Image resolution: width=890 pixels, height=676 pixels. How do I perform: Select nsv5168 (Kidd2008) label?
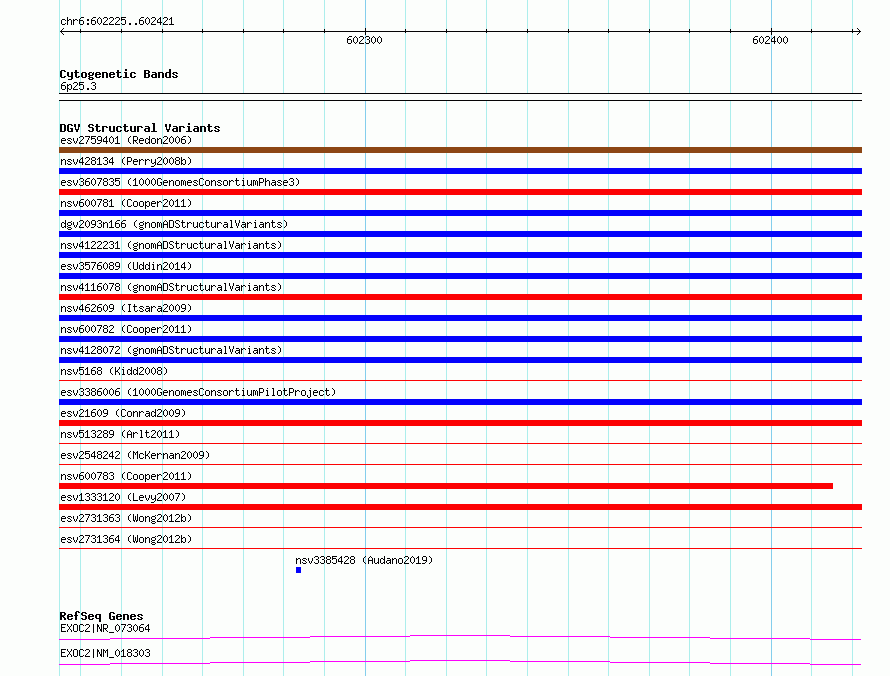(x=114, y=371)
